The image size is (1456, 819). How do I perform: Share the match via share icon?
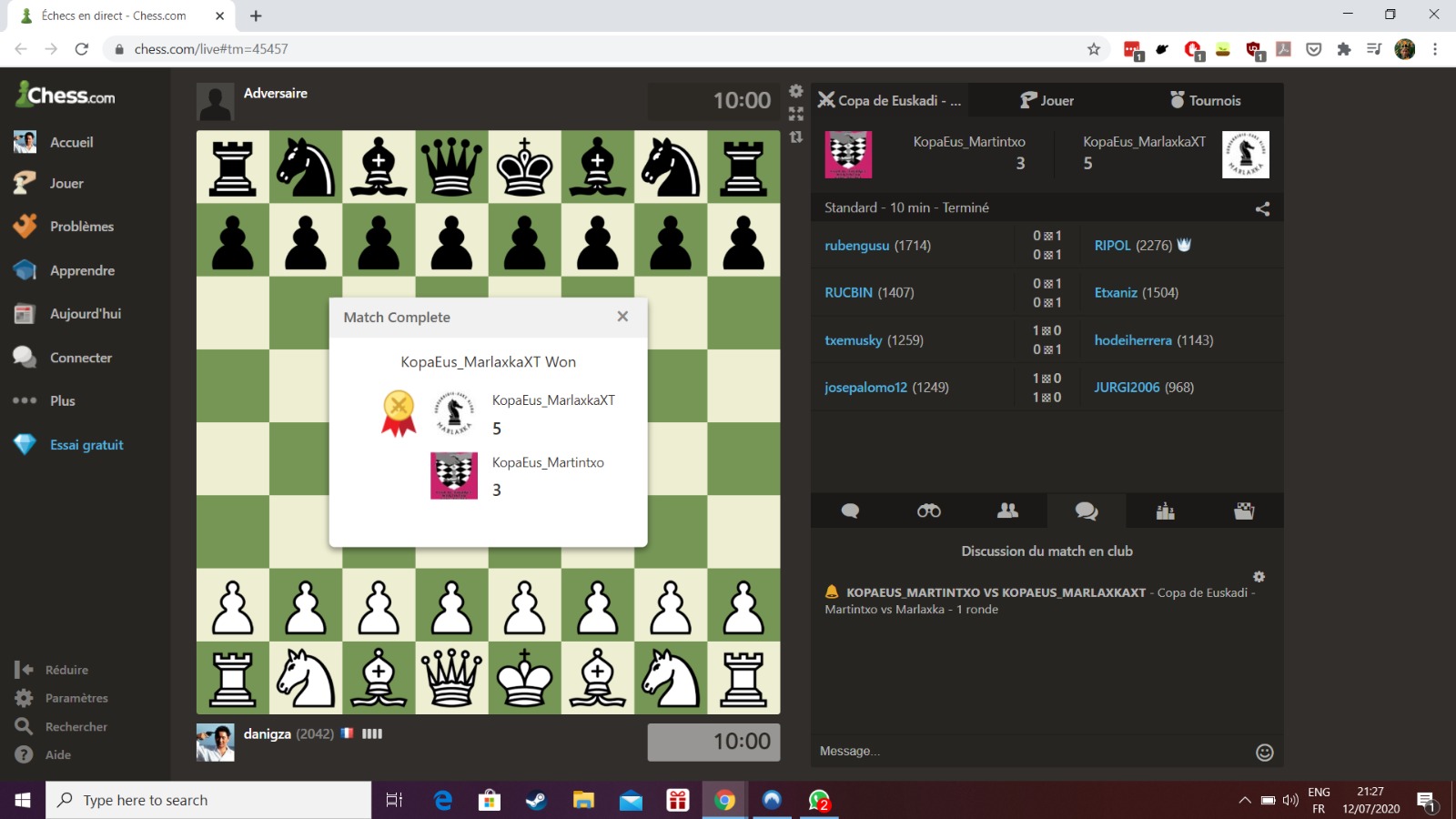click(1262, 208)
